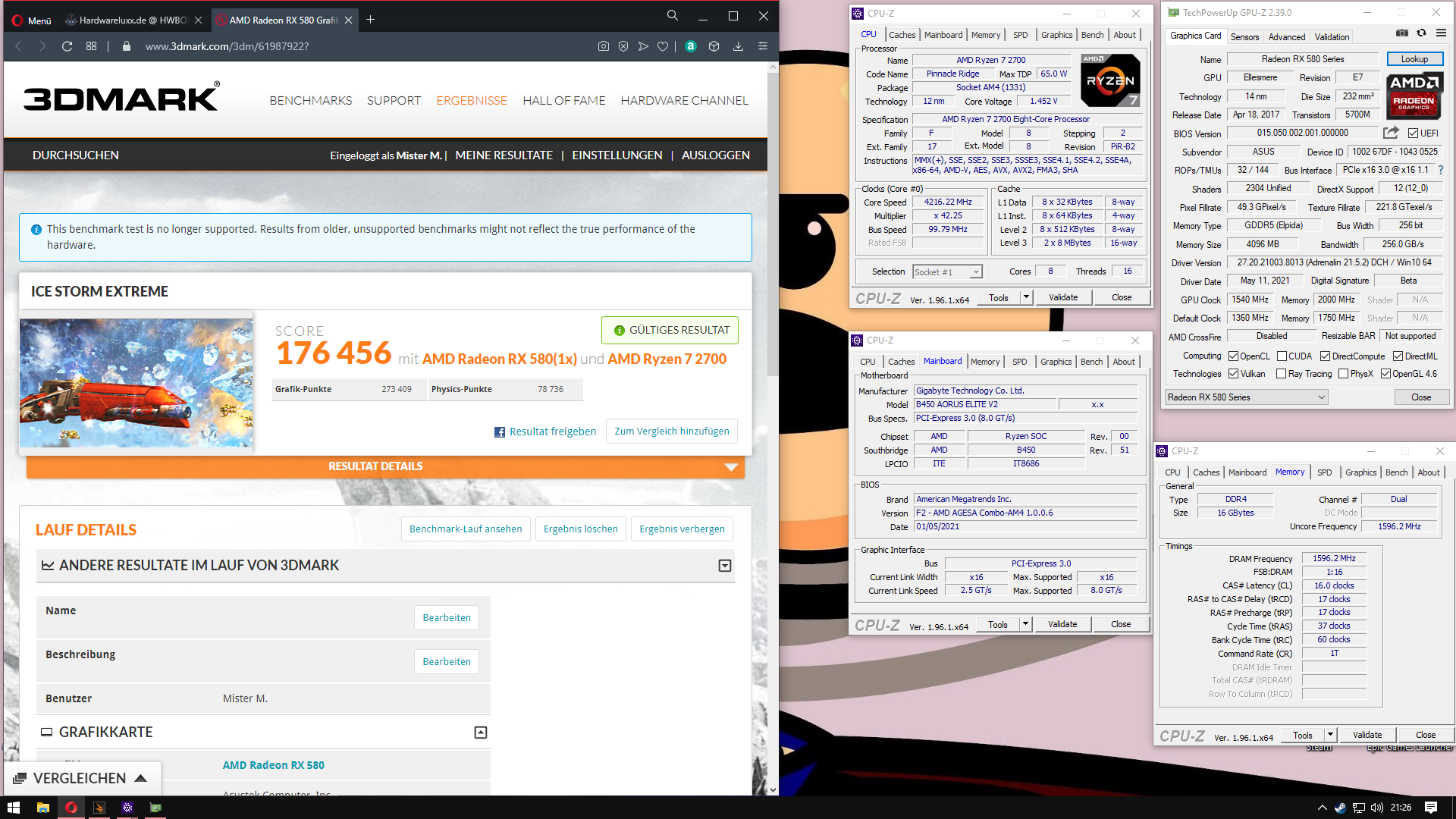Open Opera easy setup menu icon

763,46
